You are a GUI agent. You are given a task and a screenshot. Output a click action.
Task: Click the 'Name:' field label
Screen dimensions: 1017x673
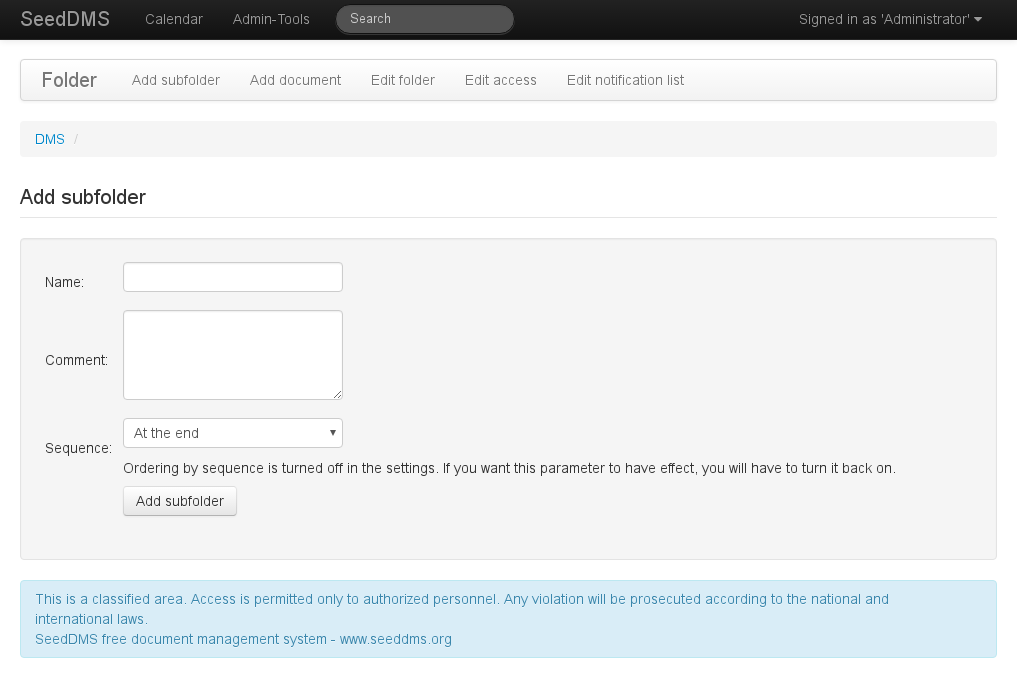click(x=64, y=282)
